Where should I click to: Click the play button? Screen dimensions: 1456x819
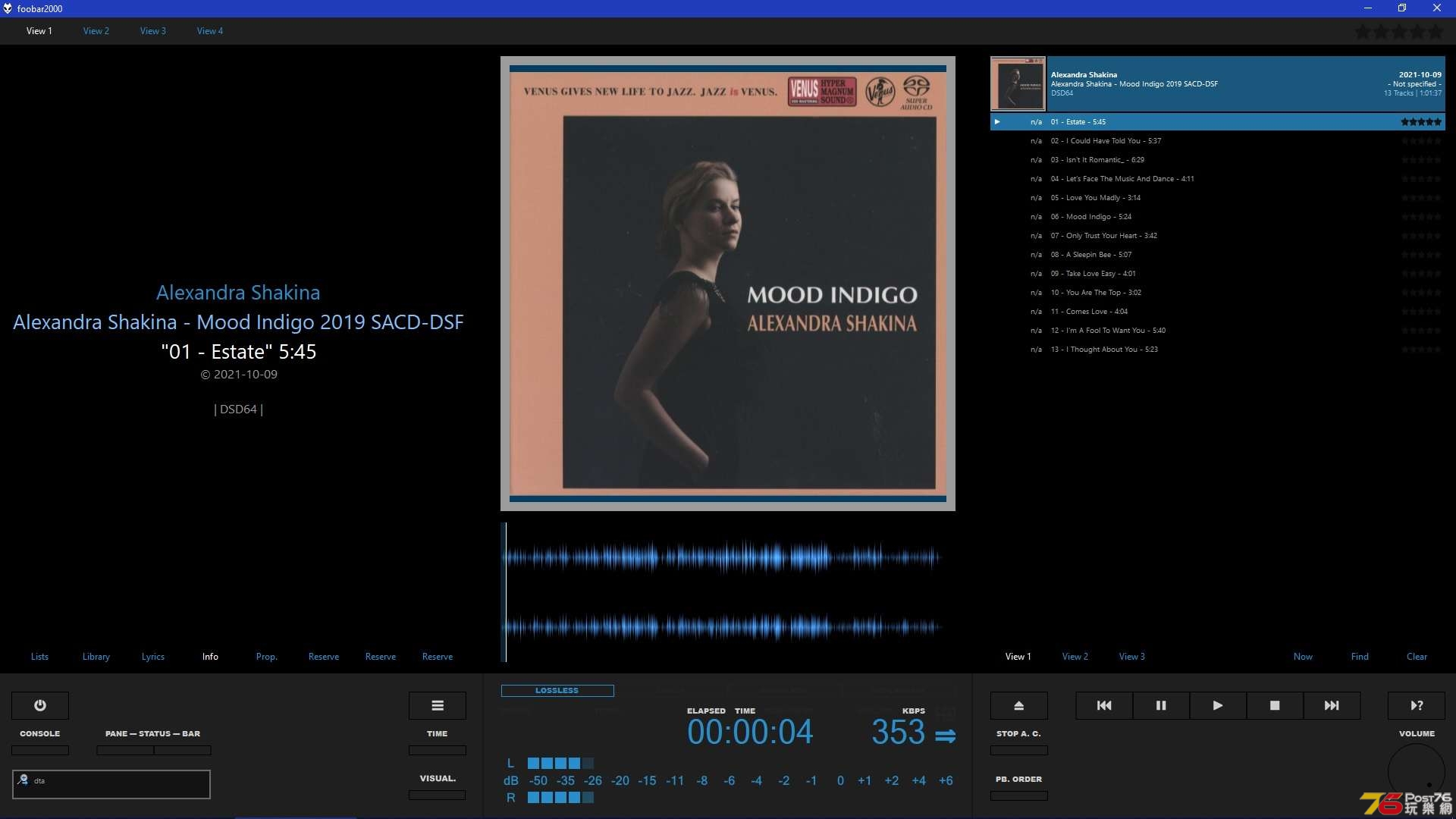point(1218,705)
